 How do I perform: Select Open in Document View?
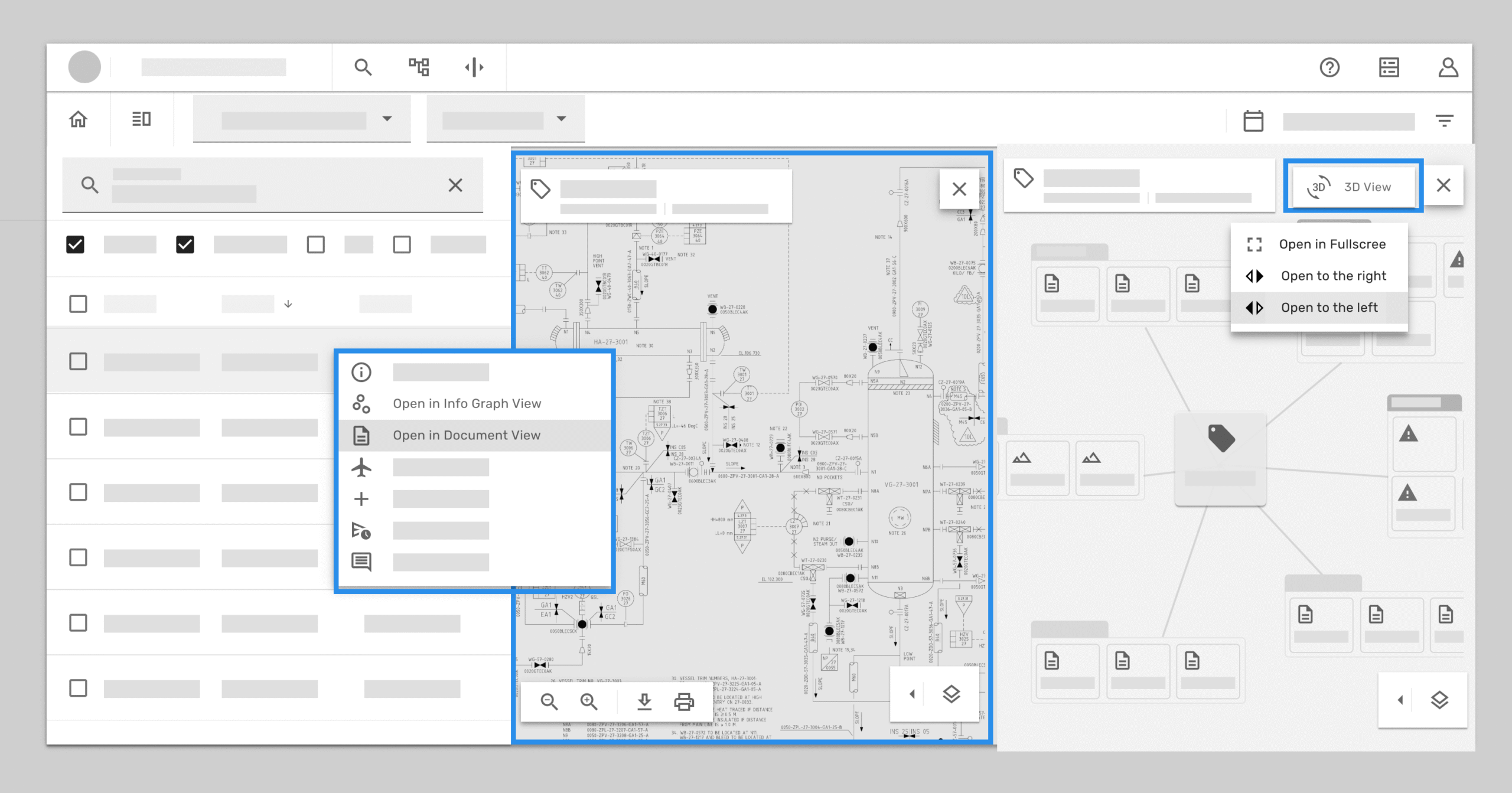pos(466,435)
